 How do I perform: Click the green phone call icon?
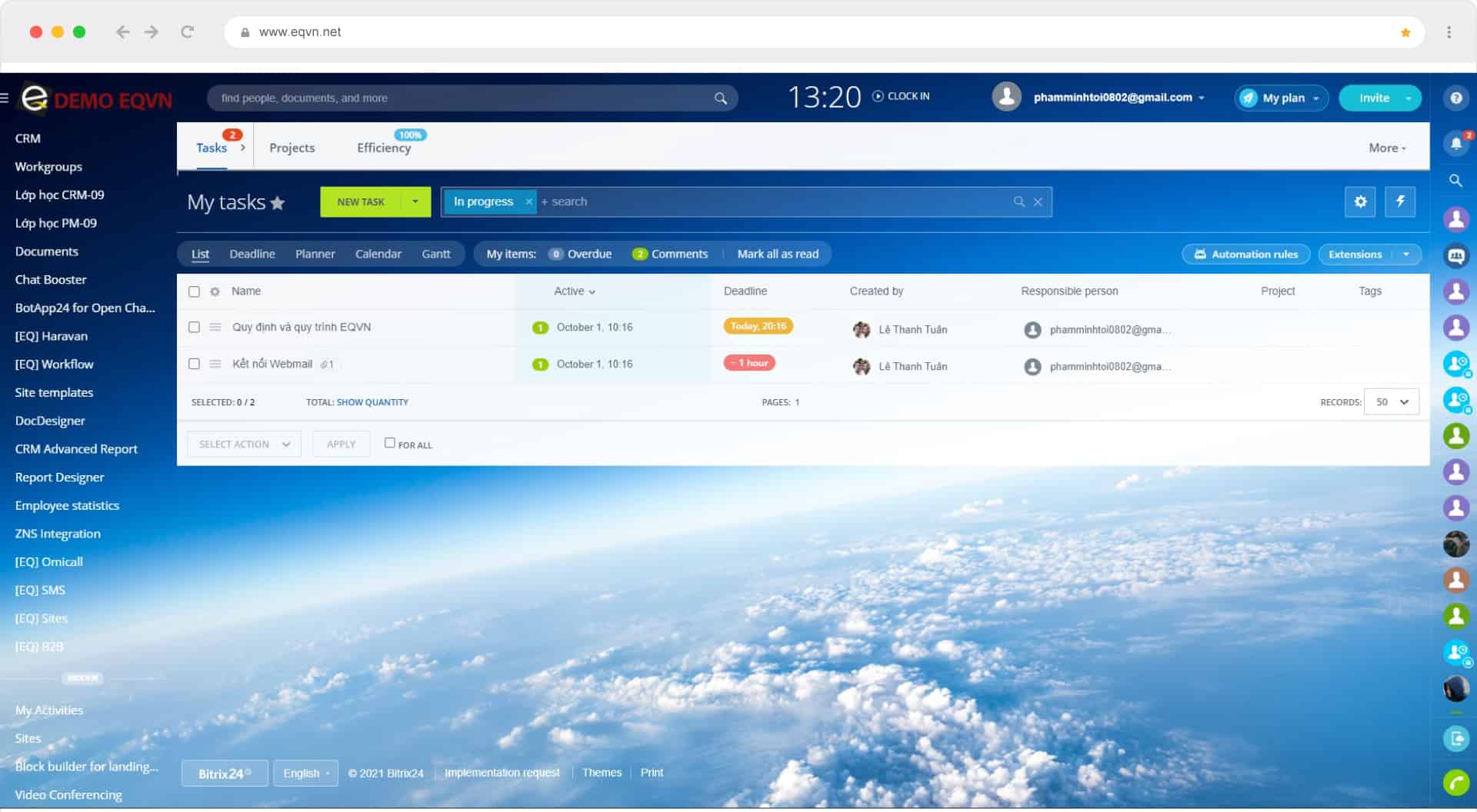click(1455, 783)
